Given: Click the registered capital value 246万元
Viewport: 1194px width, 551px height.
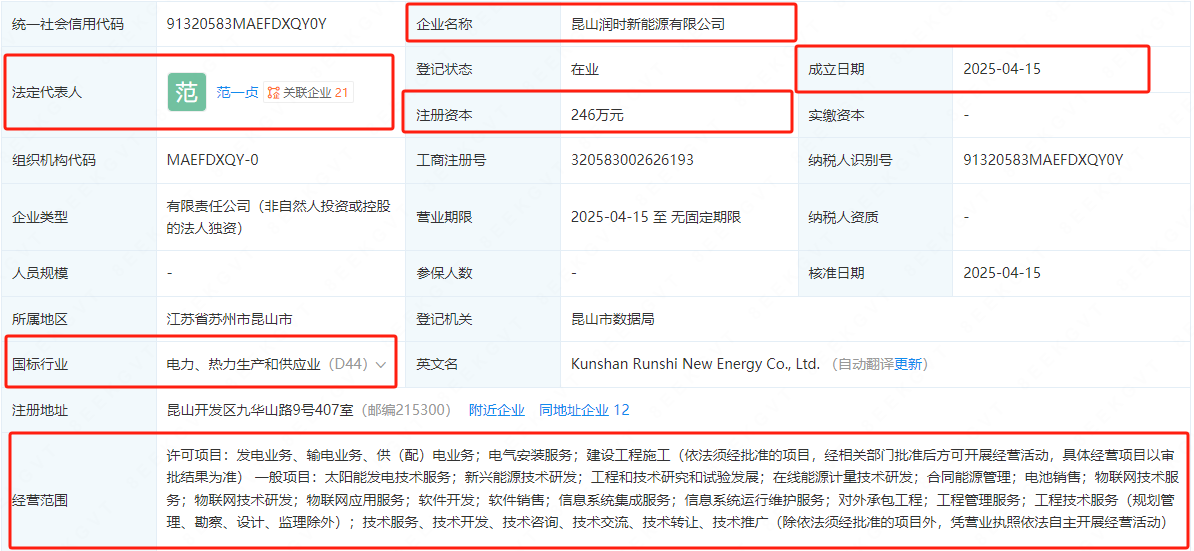Looking at the screenshot, I should click(x=597, y=115).
